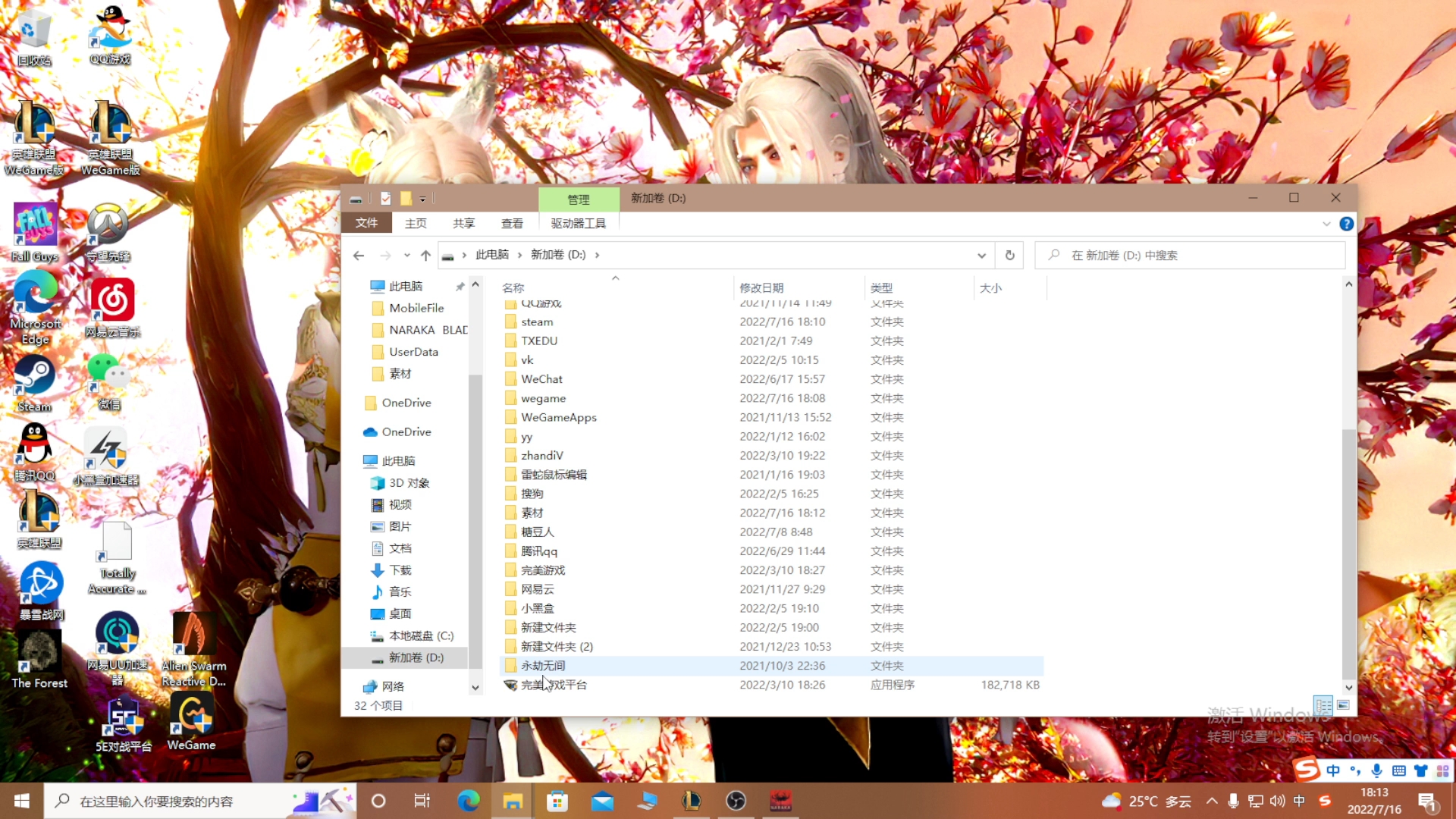Viewport: 1456px width, 819px height.
Task: Click the Properties quick access toolbar icon
Action: pos(386,198)
